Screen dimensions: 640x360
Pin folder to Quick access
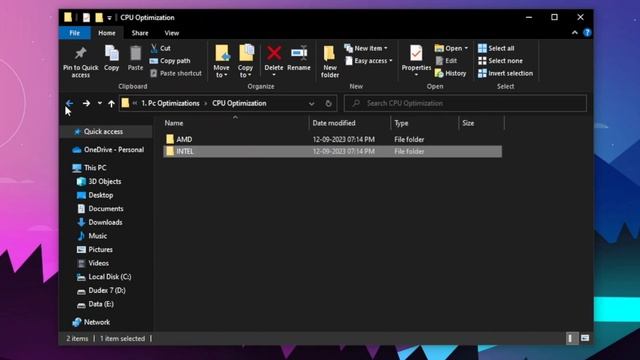coord(80,61)
